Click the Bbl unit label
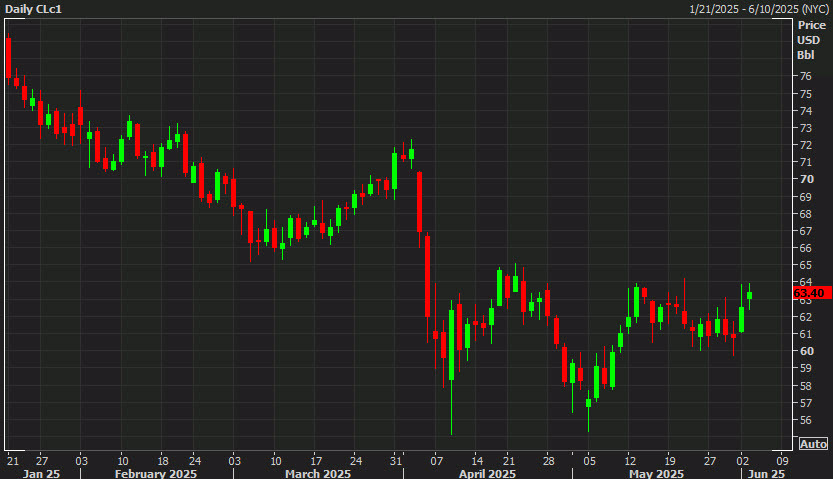Screen dimensions: 833x479 (x=805, y=55)
